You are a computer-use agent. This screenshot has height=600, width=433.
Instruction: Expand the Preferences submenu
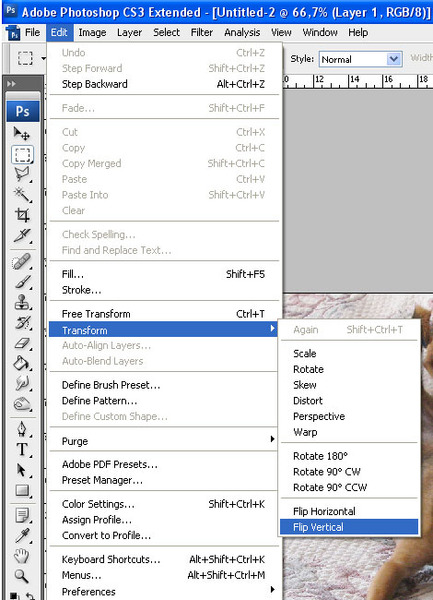click(x=164, y=591)
